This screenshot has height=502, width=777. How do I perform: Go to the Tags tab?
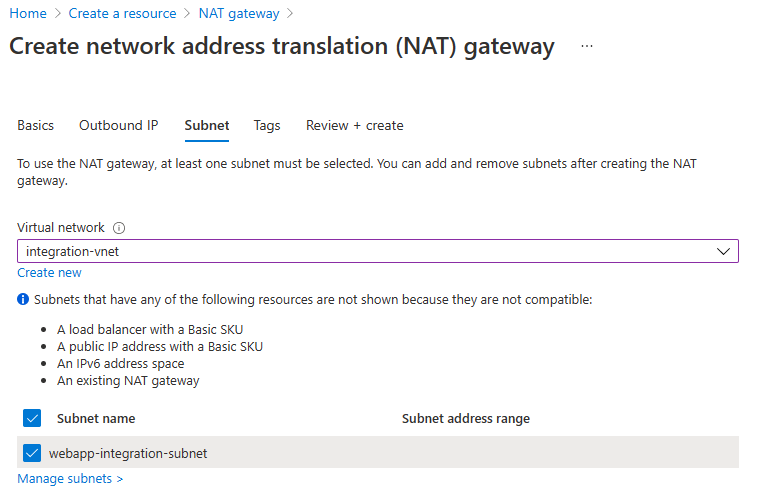pyautogui.click(x=267, y=125)
